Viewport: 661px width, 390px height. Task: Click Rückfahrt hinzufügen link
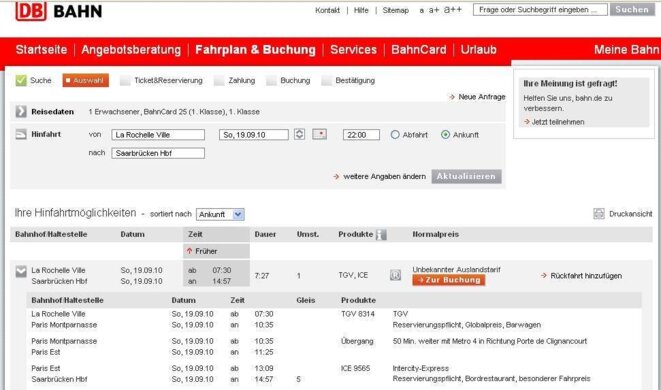[586, 276]
